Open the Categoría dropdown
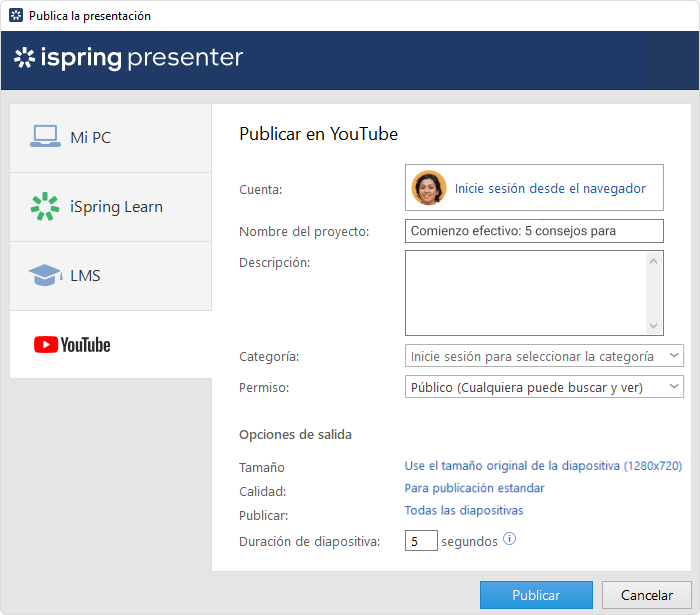This screenshot has width=700, height=615. point(544,356)
